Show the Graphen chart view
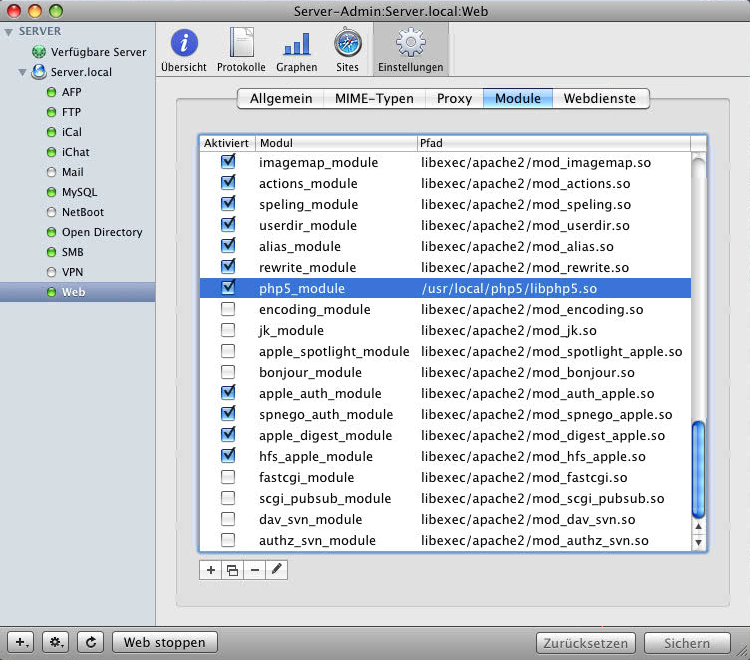This screenshot has height=660, width=750. pyautogui.click(x=296, y=44)
